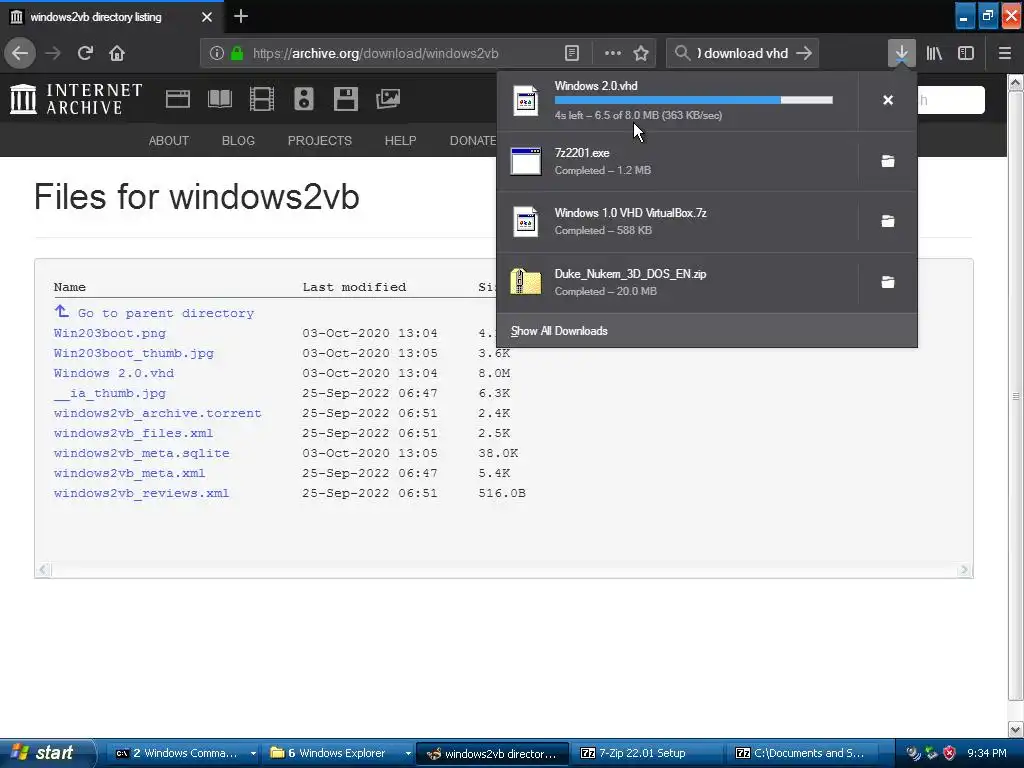Open a new browser tab

[241, 16]
